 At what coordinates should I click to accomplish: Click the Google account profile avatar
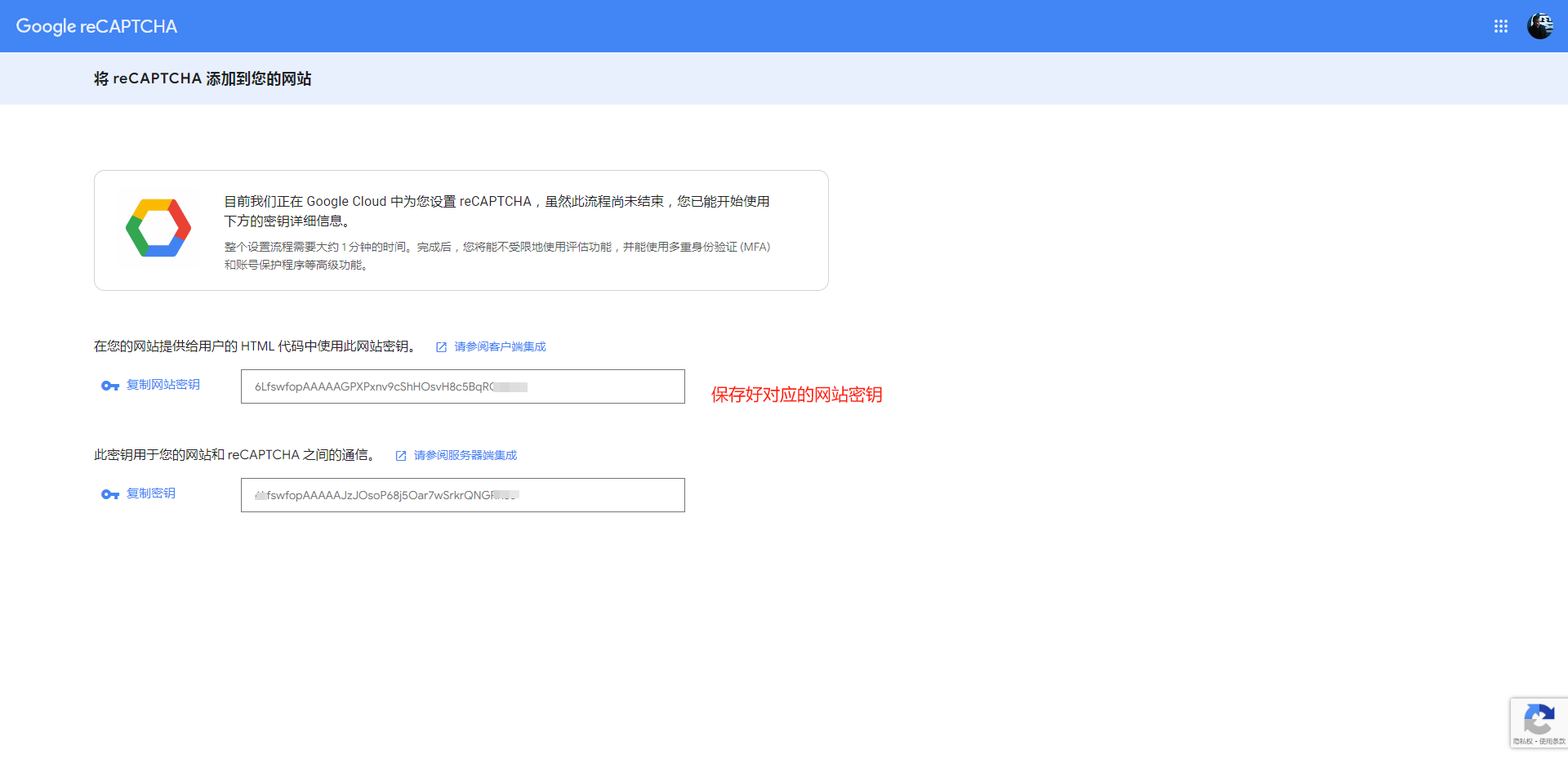pyautogui.click(x=1541, y=26)
